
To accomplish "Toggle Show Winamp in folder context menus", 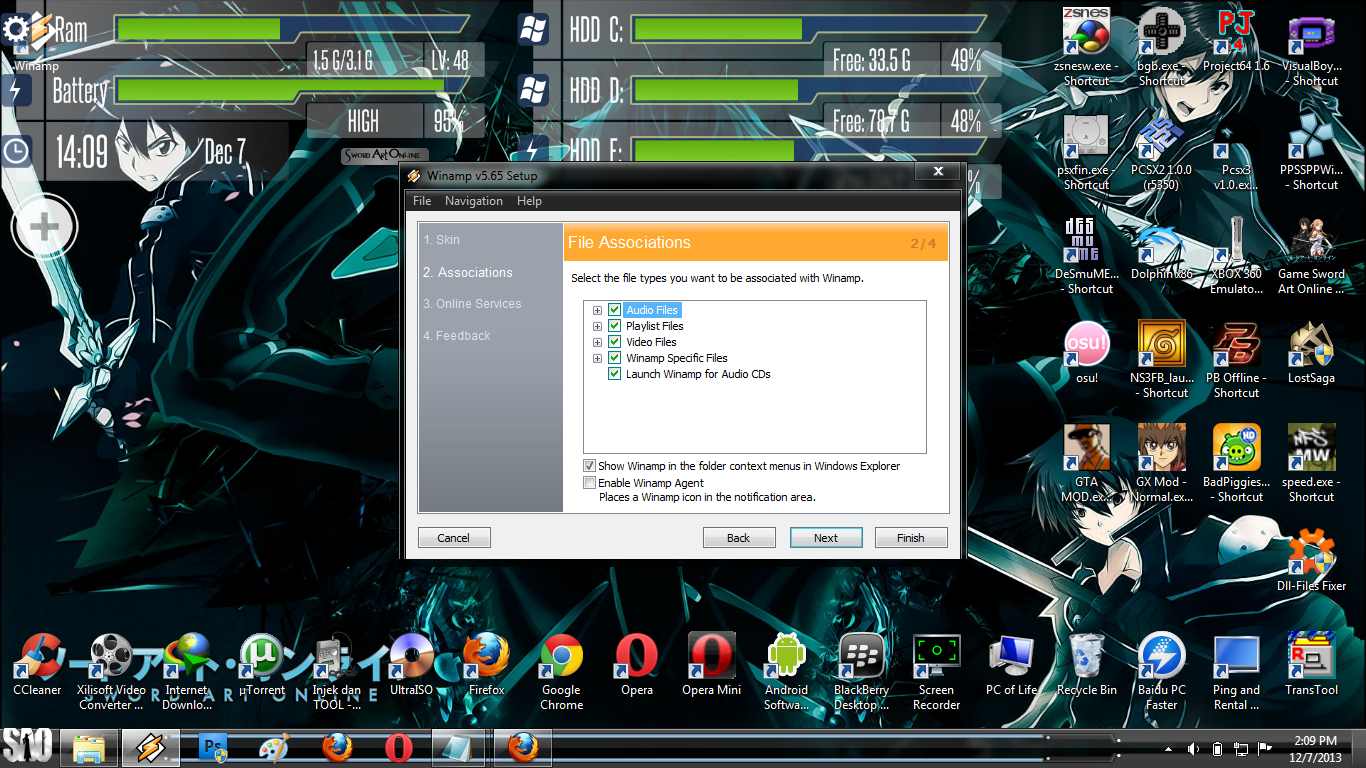I will 590,465.
